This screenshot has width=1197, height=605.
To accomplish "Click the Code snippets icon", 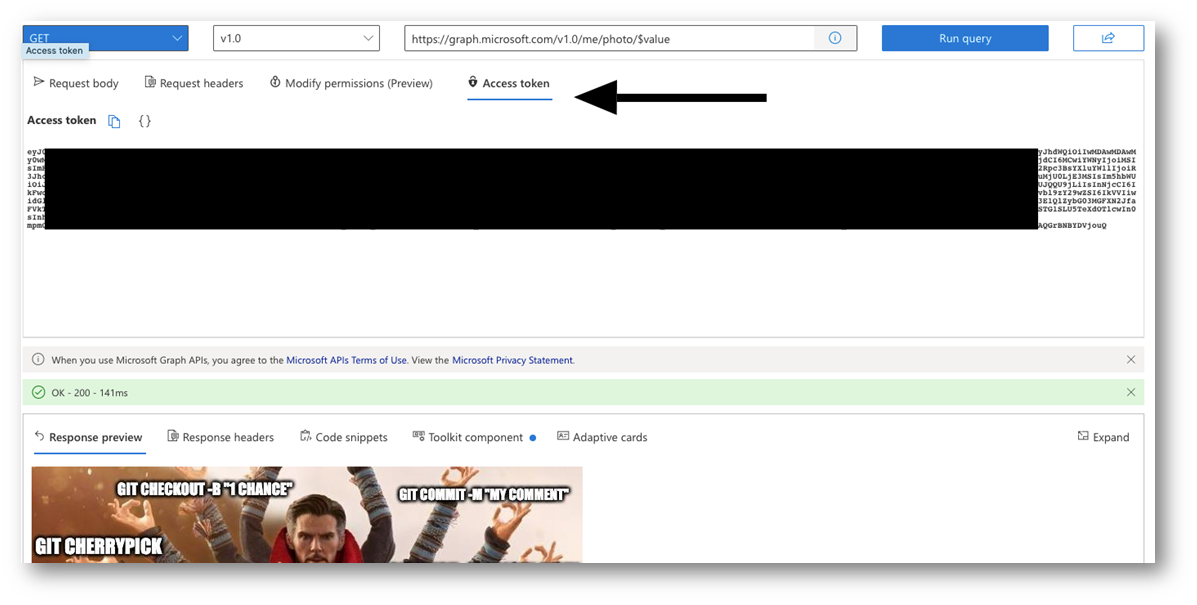I will point(306,436).
